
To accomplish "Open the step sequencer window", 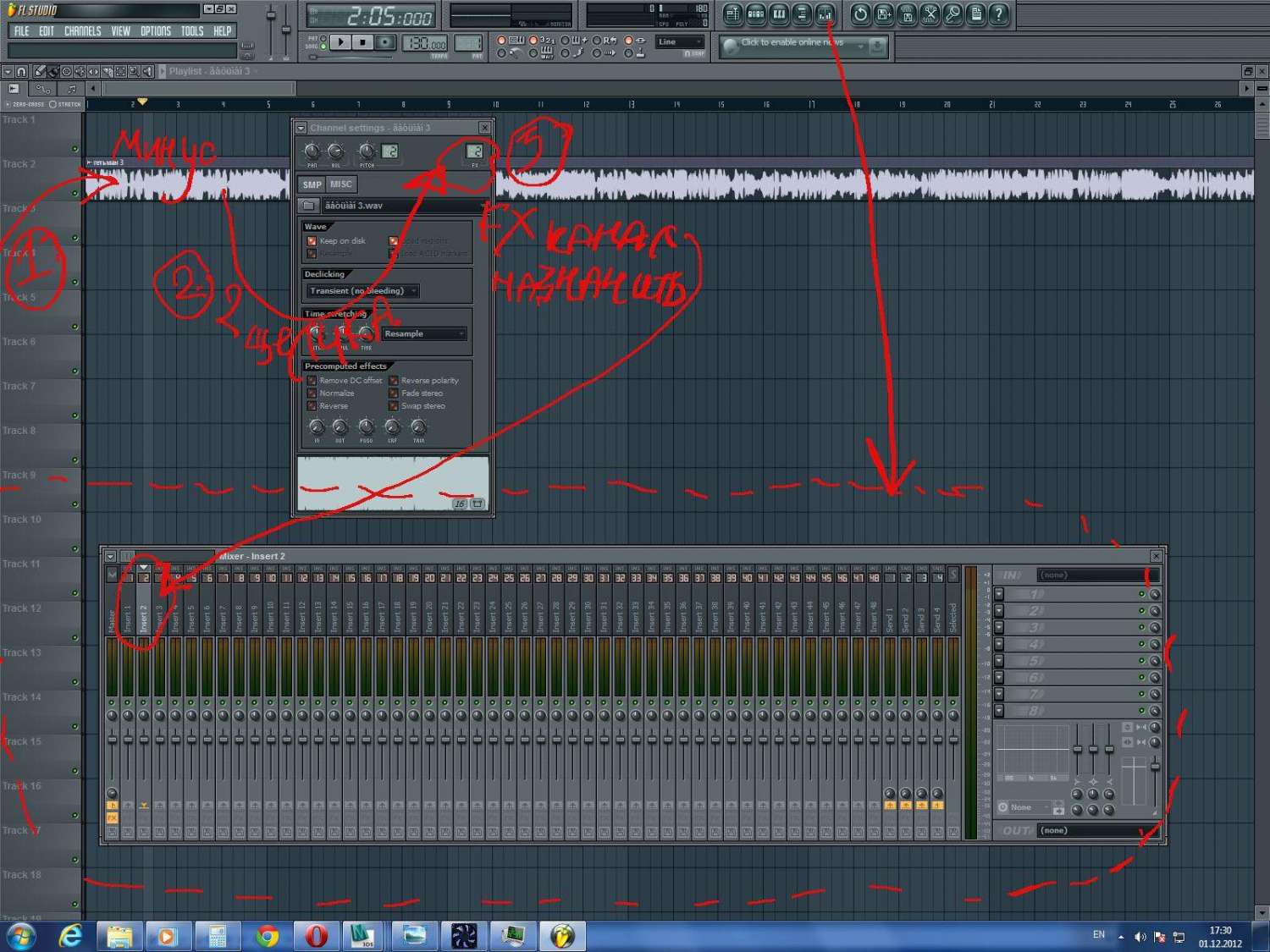I will [x=756, y=14].
